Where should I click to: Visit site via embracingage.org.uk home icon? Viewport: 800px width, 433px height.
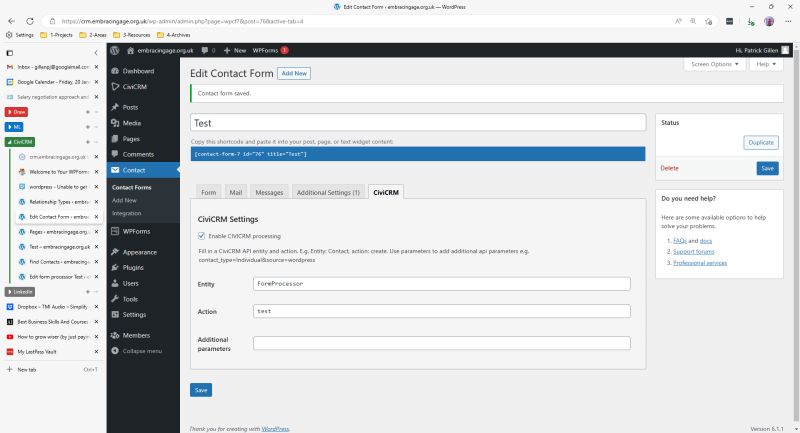(x=160, y=50)
